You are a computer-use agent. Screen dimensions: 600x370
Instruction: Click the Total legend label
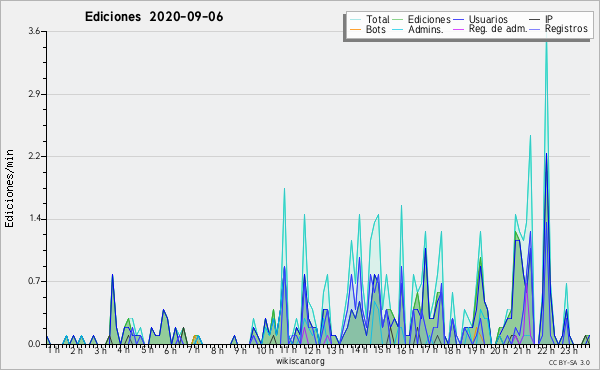point(377,19)
